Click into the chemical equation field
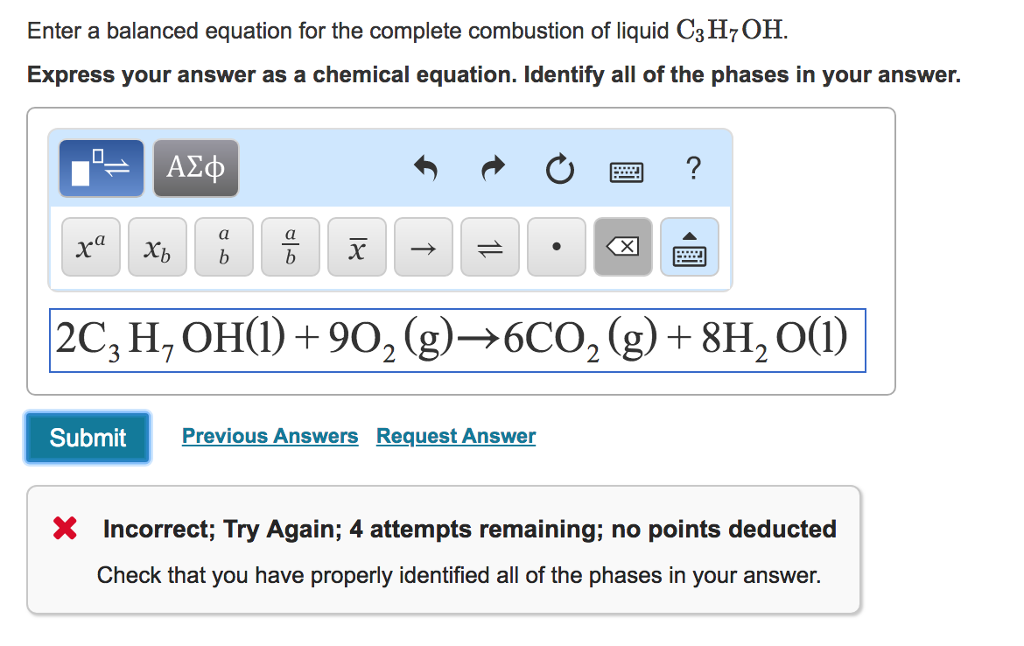This screenshot has height=646, width=1024. click(x=457, y=340)
